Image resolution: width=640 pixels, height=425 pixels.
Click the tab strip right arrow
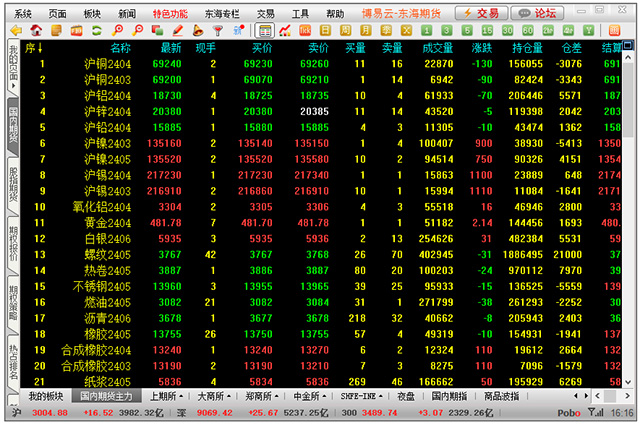[x=587, y=396]
